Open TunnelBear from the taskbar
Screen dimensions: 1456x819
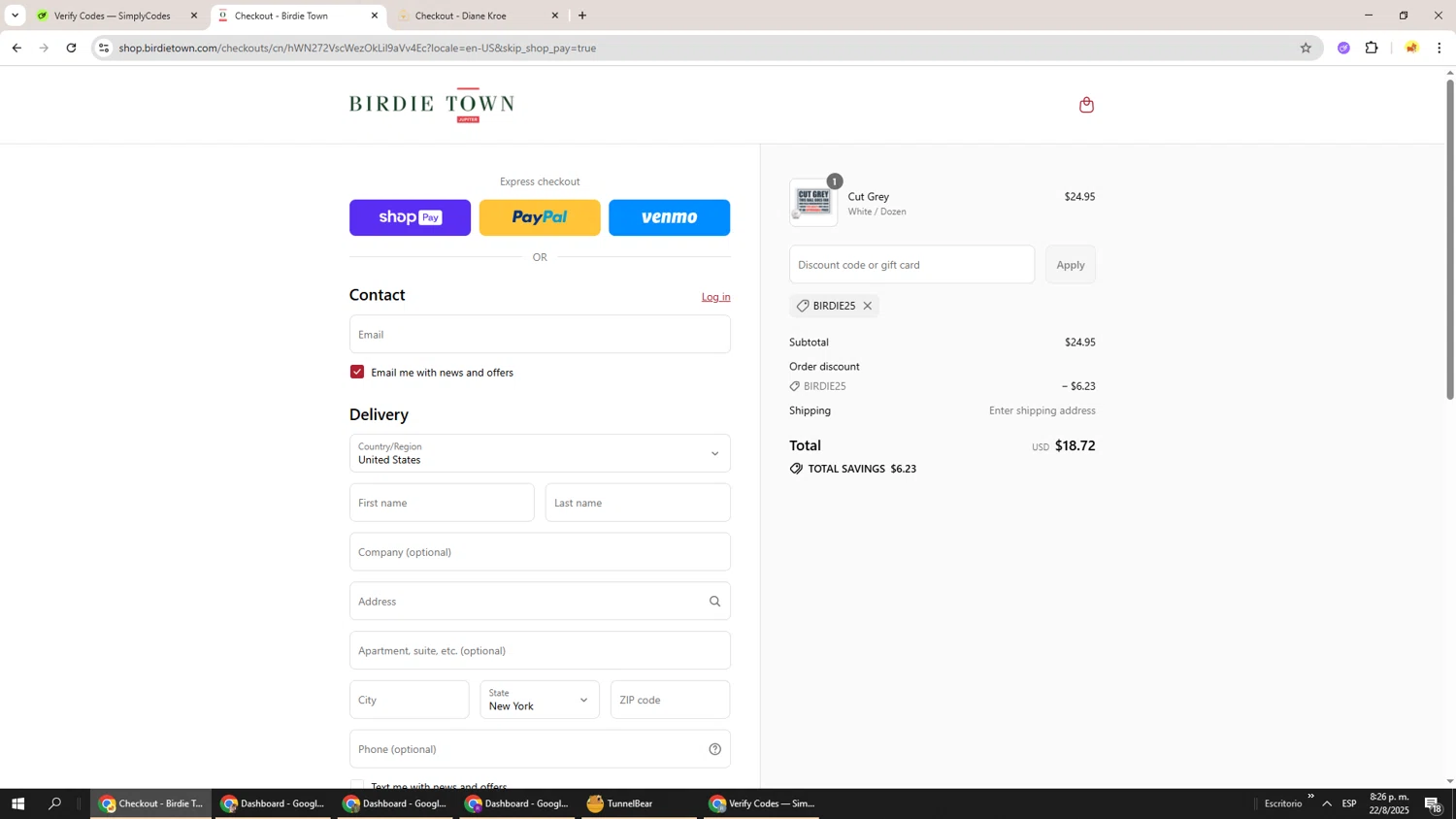638,803
